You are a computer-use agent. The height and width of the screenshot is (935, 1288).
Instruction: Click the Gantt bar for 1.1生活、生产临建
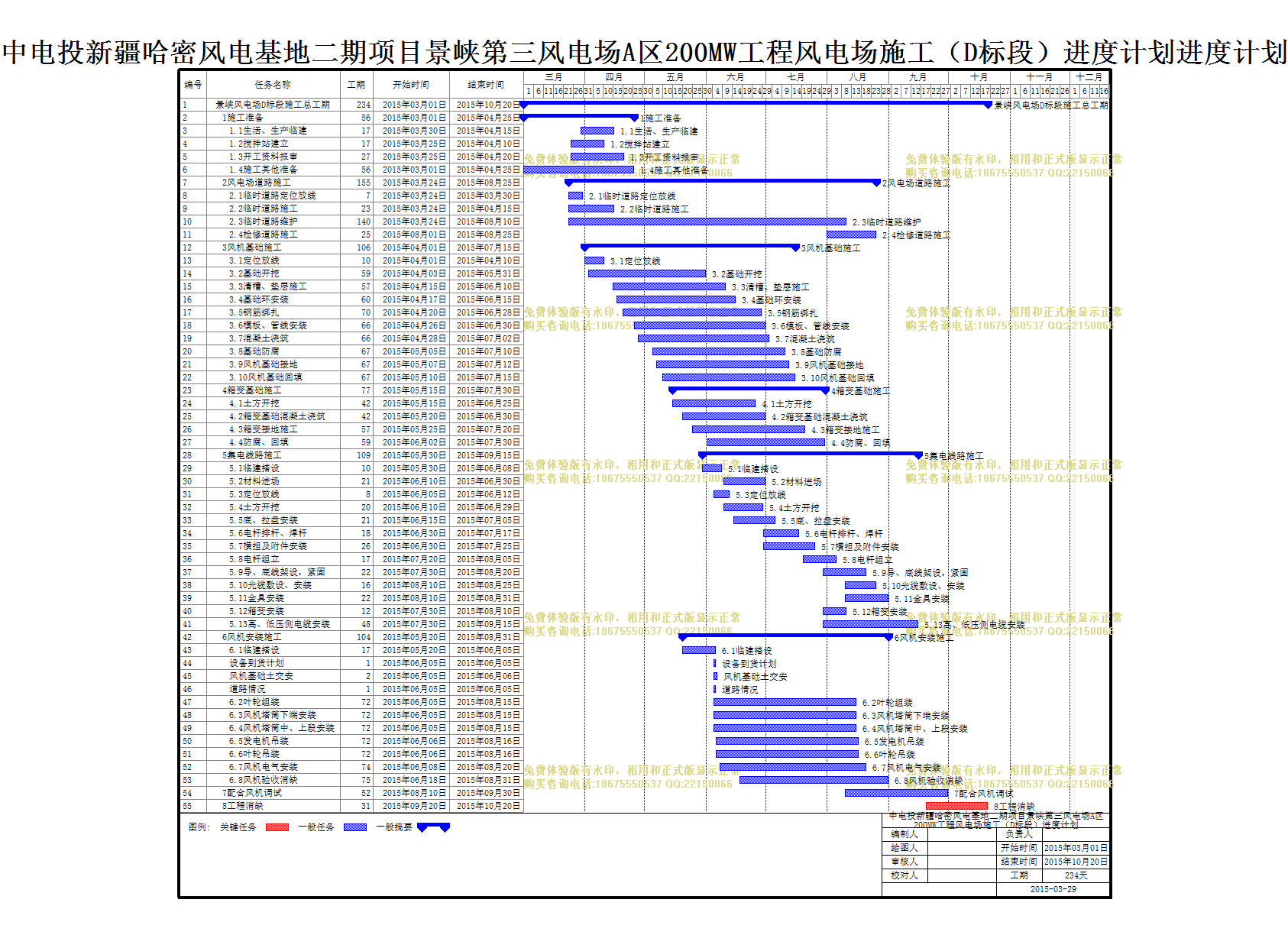tap(597, 131)
